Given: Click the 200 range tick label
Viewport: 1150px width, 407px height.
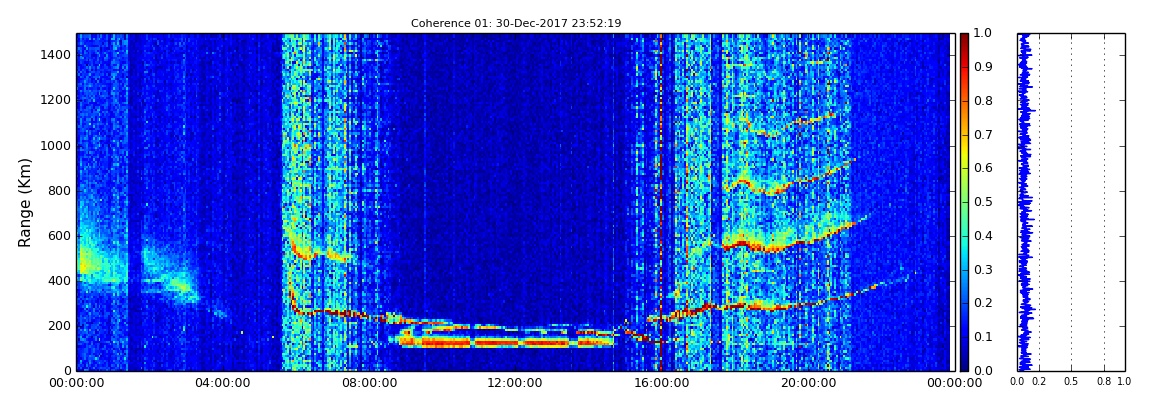Looking at the screenshot, I should pyautogui.click(x=60, y=326).
